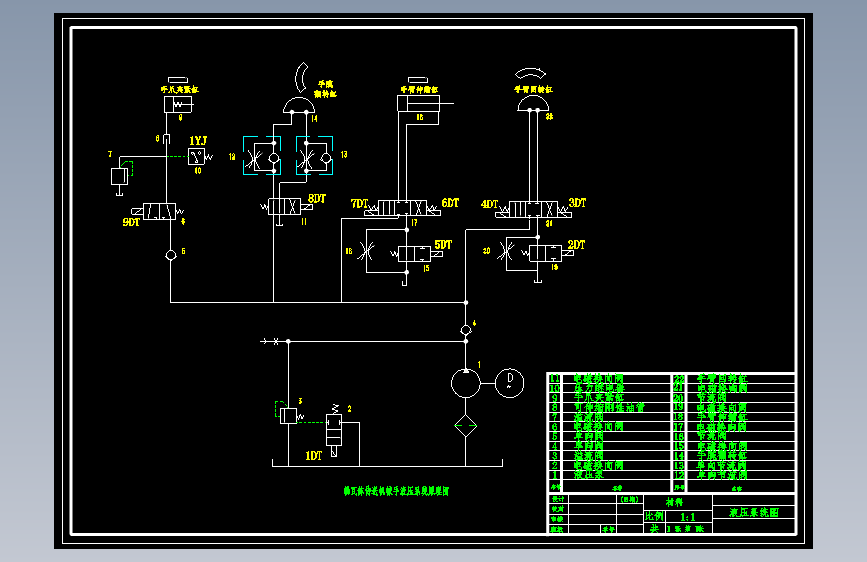Select the solenoid valve symbol numbered 2
The width and height of the screenshot is (867, 562).
(334, 430)
